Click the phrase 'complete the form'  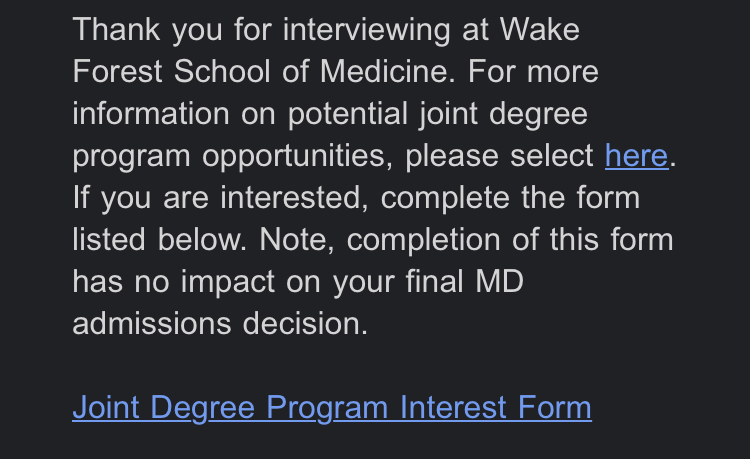pyautogui.click(x=510, y=198)
